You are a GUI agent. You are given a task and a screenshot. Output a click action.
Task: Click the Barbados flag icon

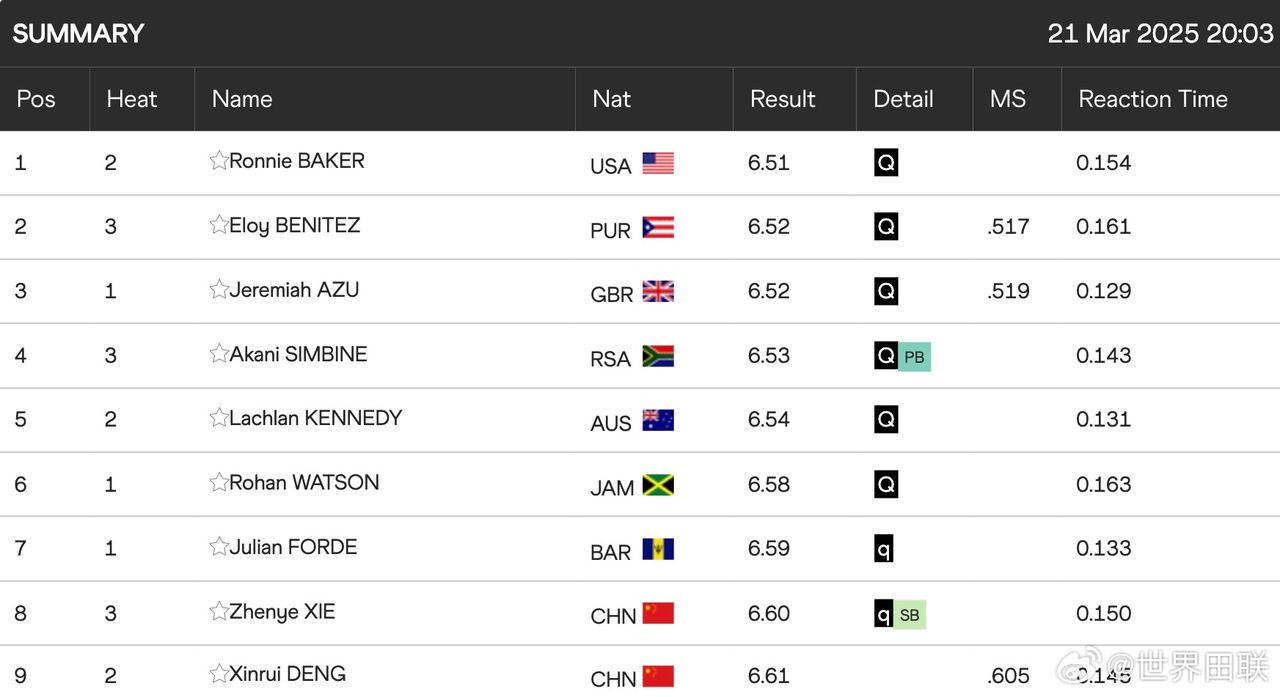pyautogui.click(x=658, y=549)
